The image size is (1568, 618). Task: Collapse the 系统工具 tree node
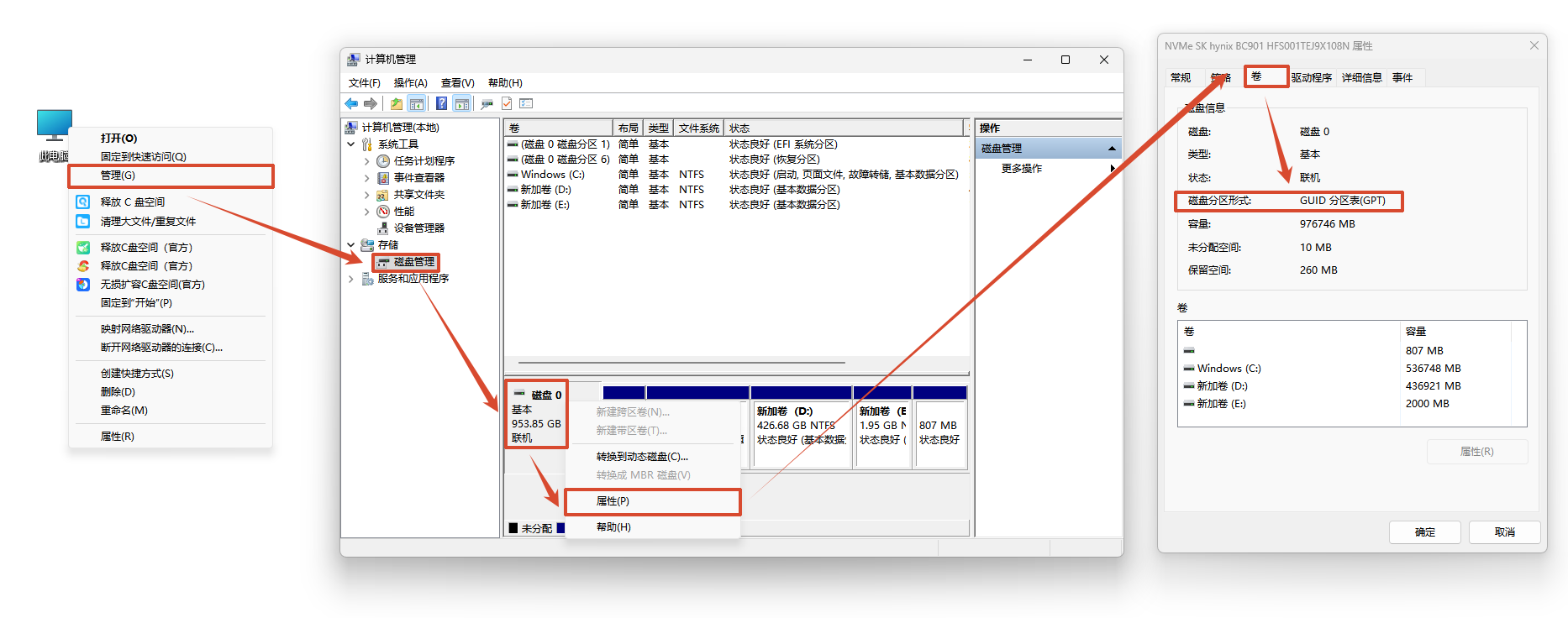[351, 144]
